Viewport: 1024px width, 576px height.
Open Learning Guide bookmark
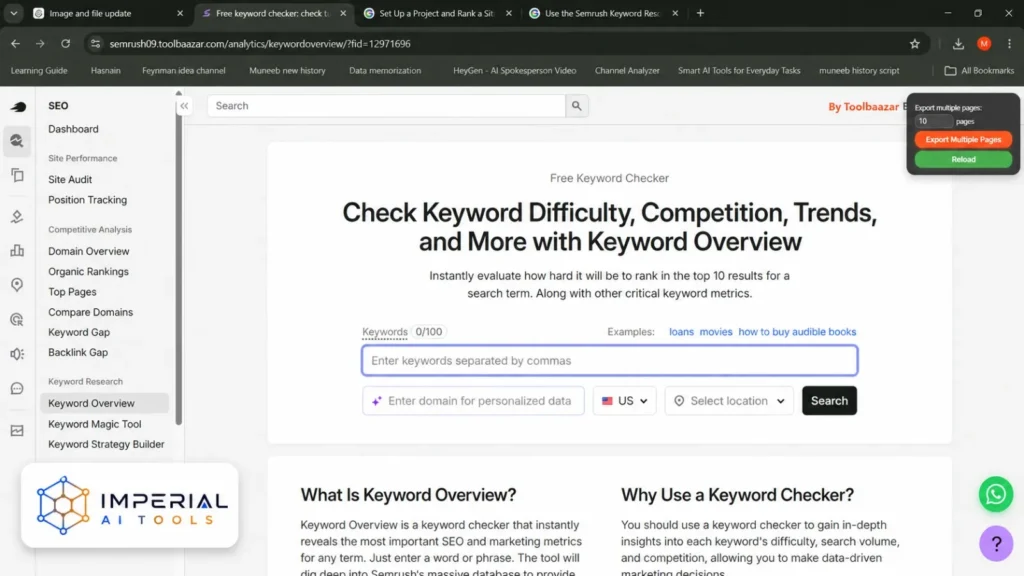pos(39,71)
